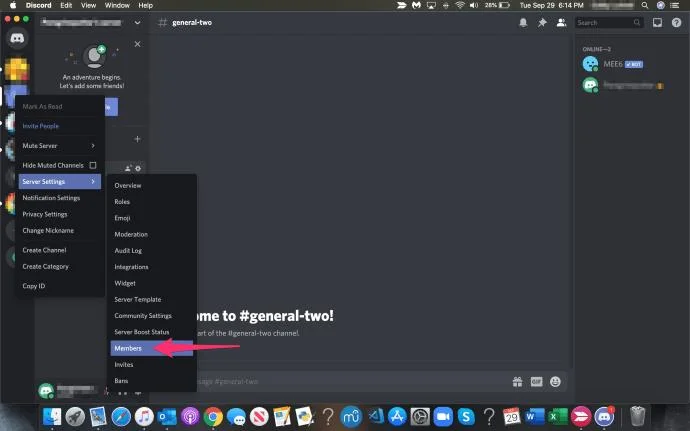690x431 pixels.
Task: Click the Search field in header
Action: coord(609,22)
